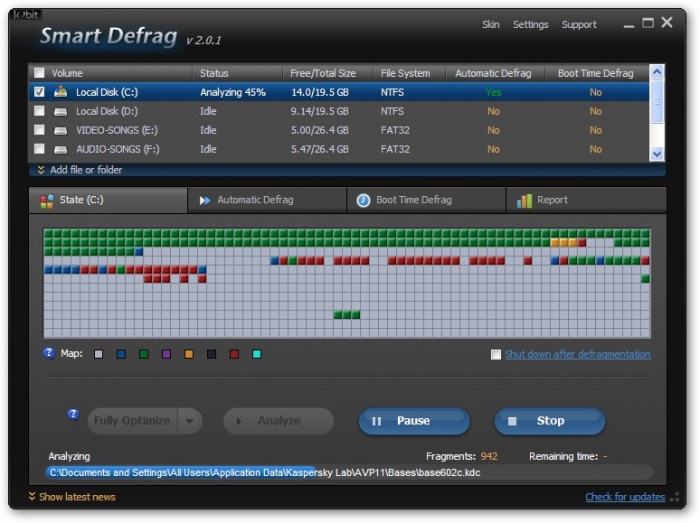Open the Support menu

(x=579, y=25)
